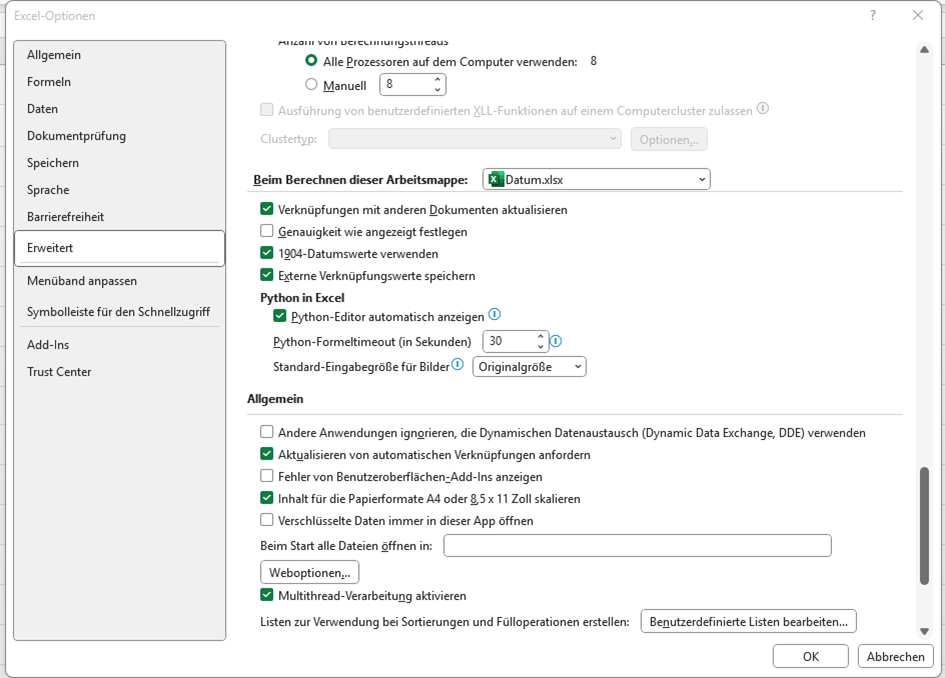Click info icon beside Python-Formeltimeout spinner
Viewport: 945px width, 678px height.
click(556, 341)
